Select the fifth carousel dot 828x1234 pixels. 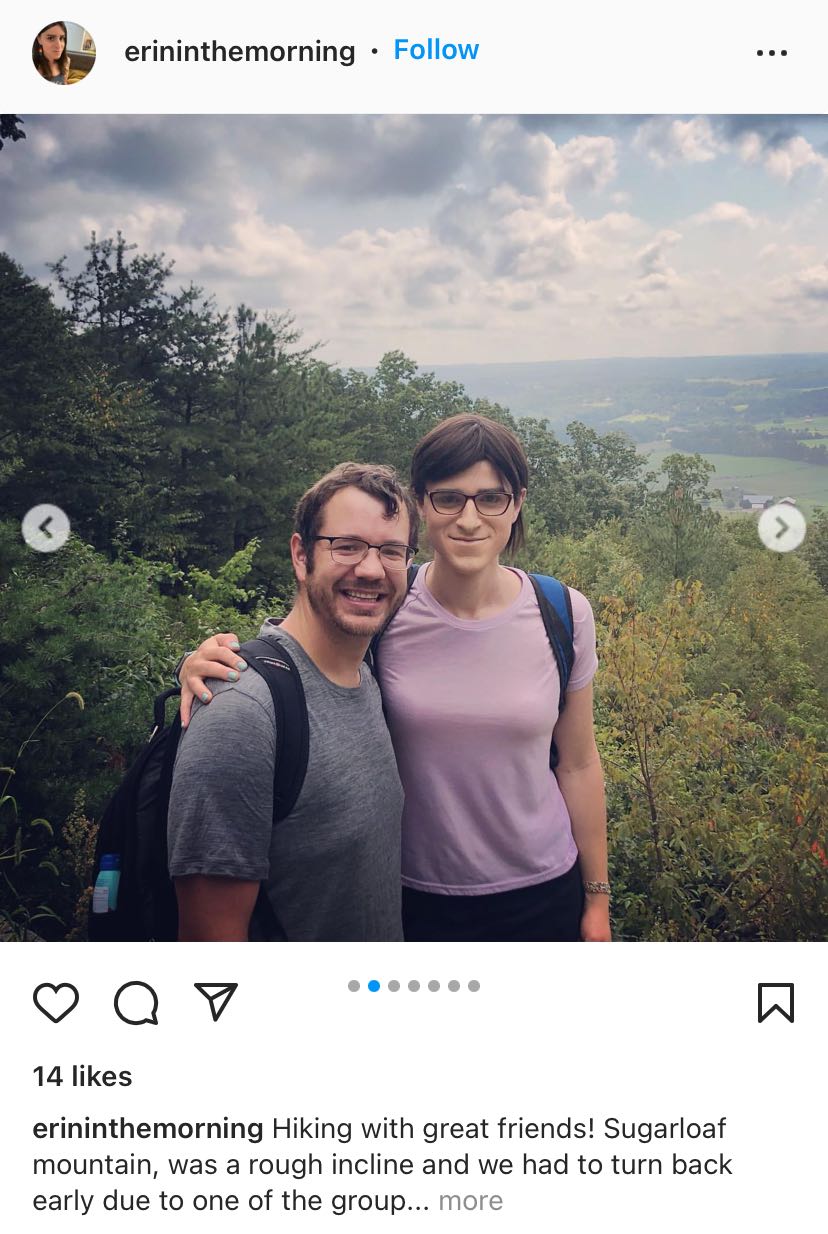coord(434,986)
